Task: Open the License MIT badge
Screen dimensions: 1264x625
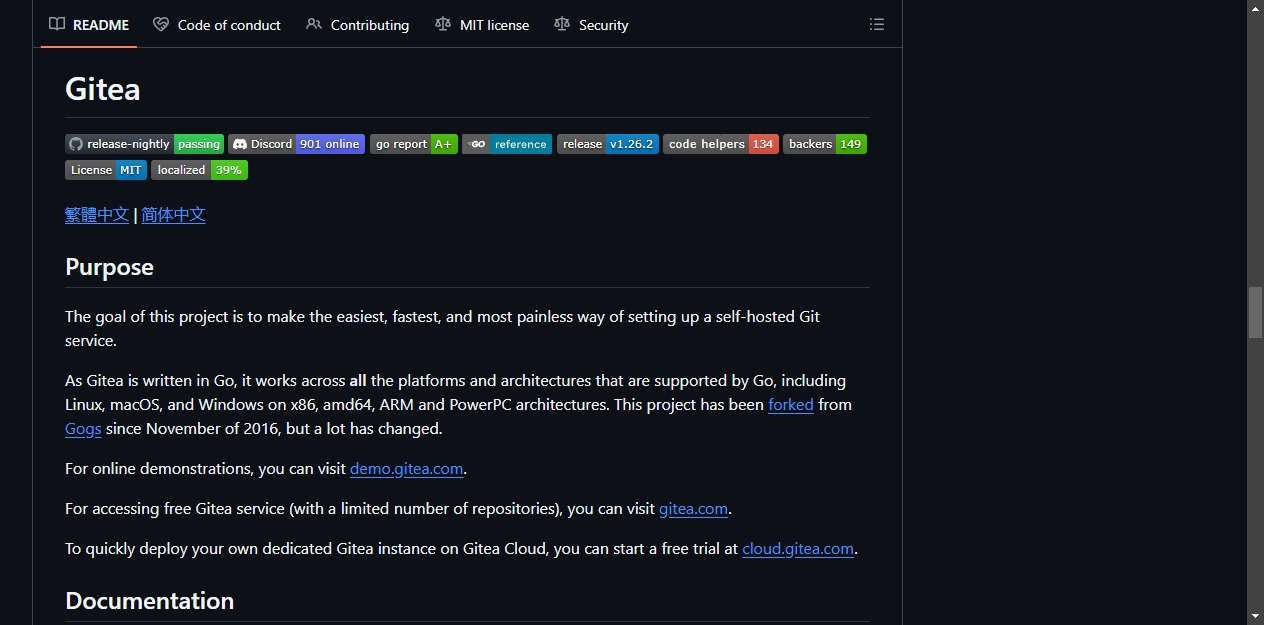Action: click(106, 170)
